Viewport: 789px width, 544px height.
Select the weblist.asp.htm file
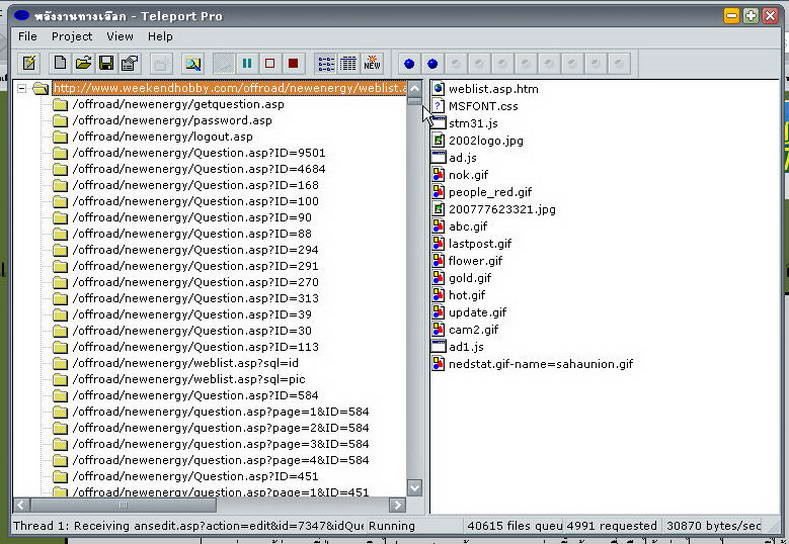click(x=493, y=89)
